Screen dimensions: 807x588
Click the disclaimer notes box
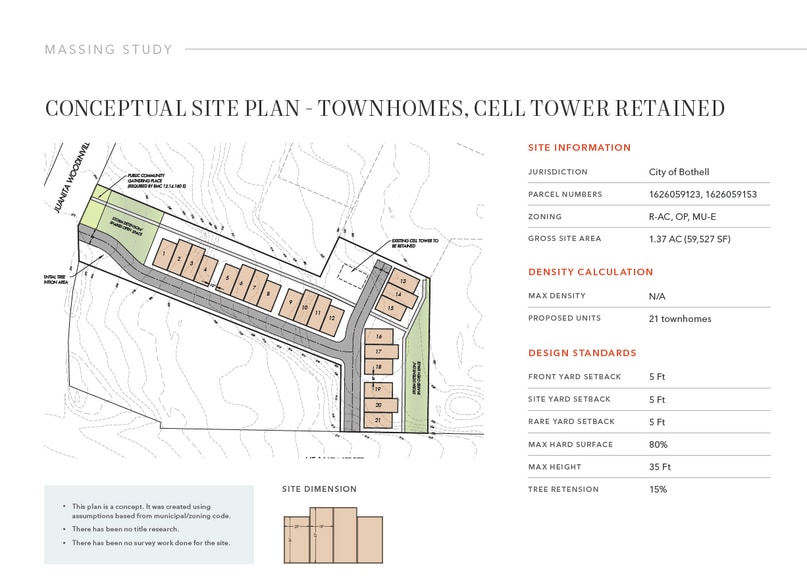click(x=148, y=524)
